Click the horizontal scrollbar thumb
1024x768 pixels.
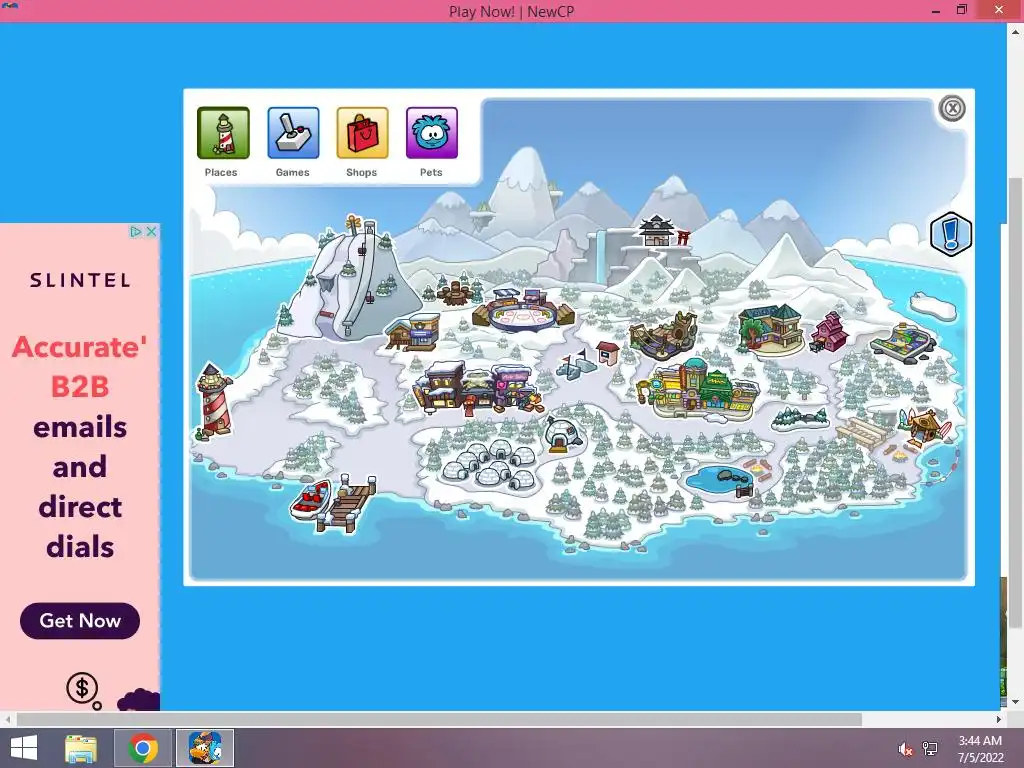[439, 719]
